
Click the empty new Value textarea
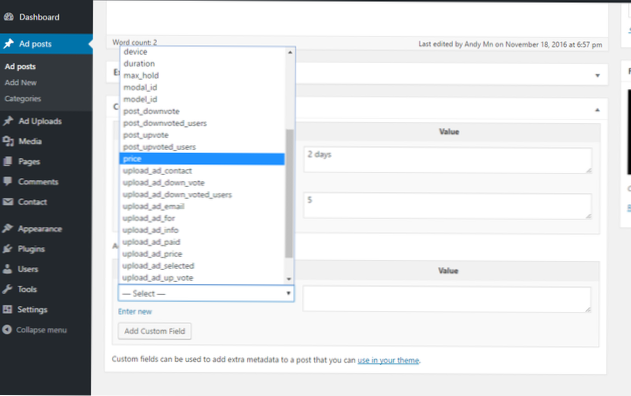click(447, 299)
